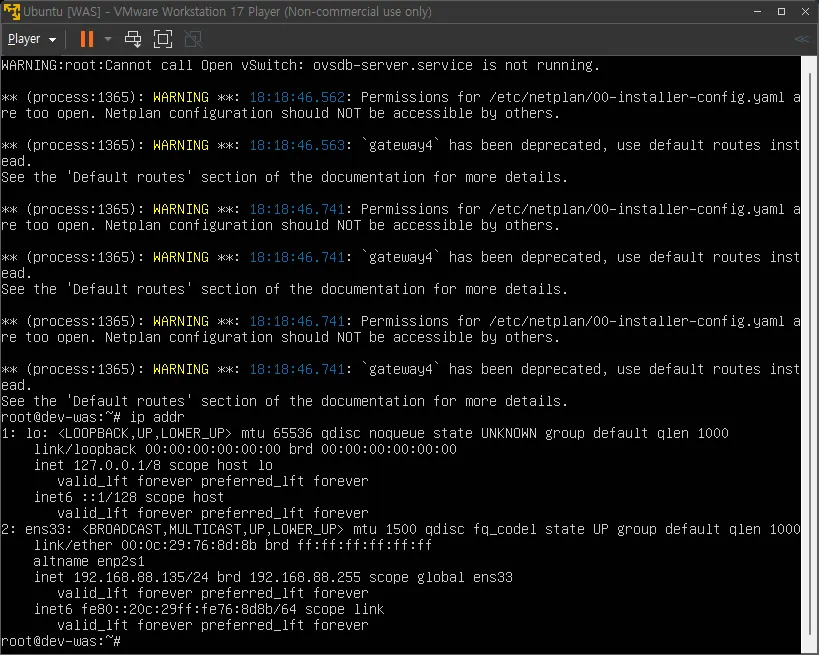This screenshot has width=819, height=655.
Task: Close the VMware Player window
Action: tap(805, 11)
